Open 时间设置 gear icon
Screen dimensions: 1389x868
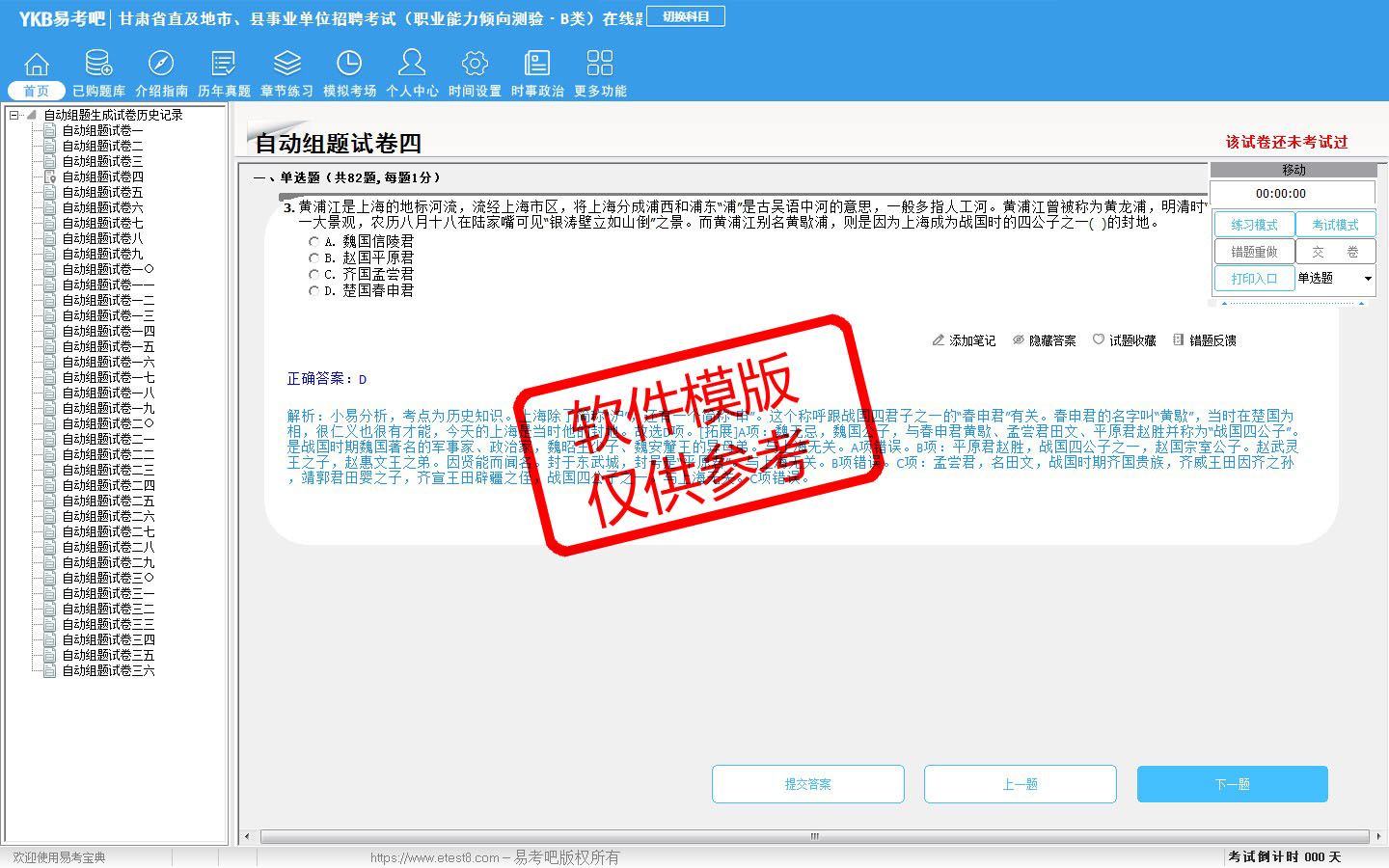point(475,65)
